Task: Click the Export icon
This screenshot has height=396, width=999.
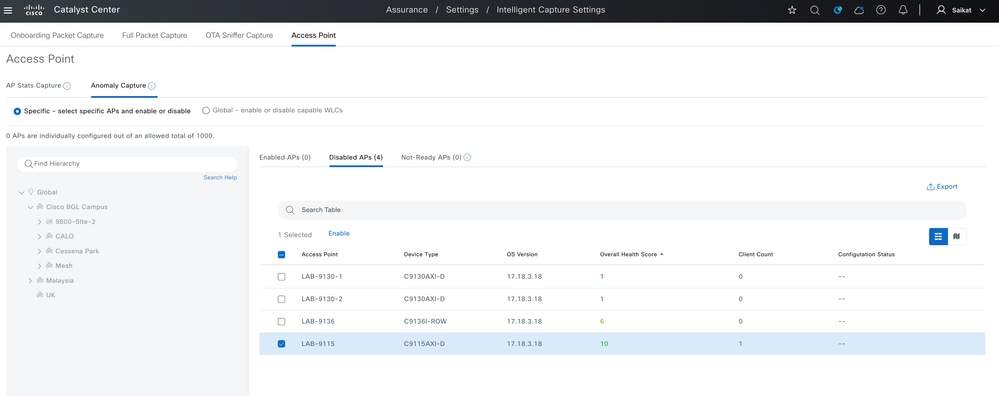Action: tap(931, 187)
